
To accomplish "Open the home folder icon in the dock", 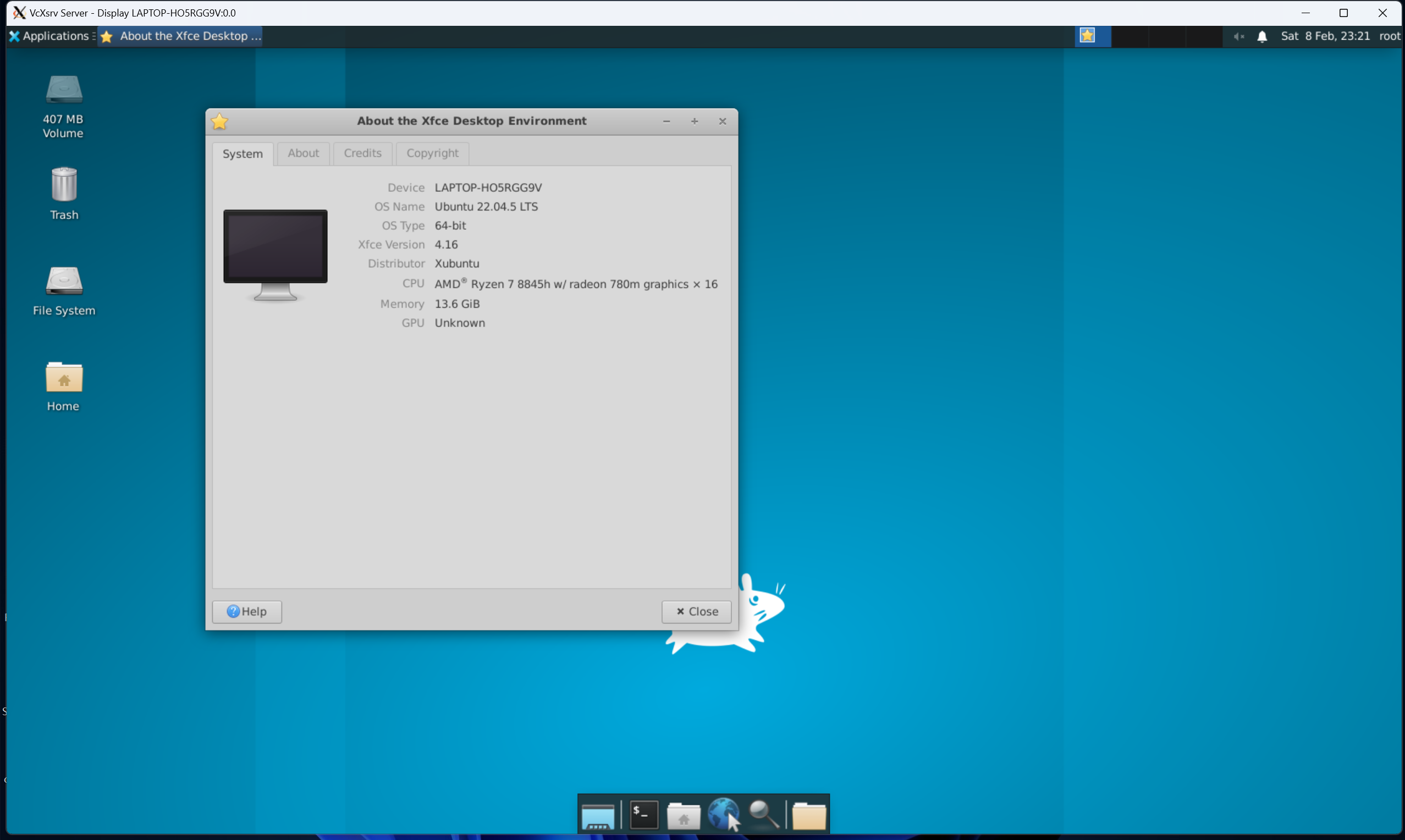I will pos(683,815).
